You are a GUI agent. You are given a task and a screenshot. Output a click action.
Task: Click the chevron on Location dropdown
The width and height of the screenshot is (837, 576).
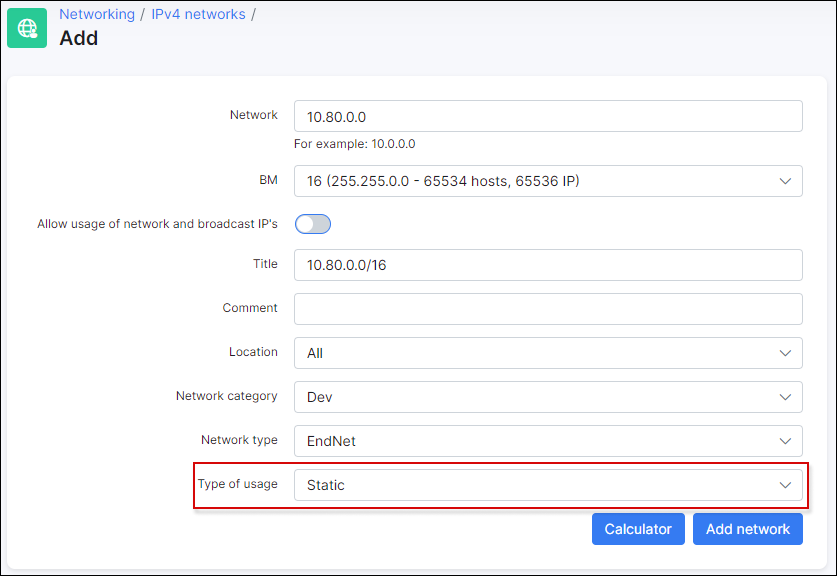click(784, 353)
